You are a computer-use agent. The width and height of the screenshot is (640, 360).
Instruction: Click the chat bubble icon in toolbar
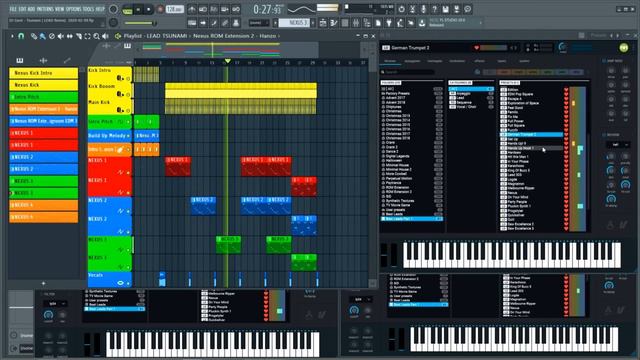468,9
